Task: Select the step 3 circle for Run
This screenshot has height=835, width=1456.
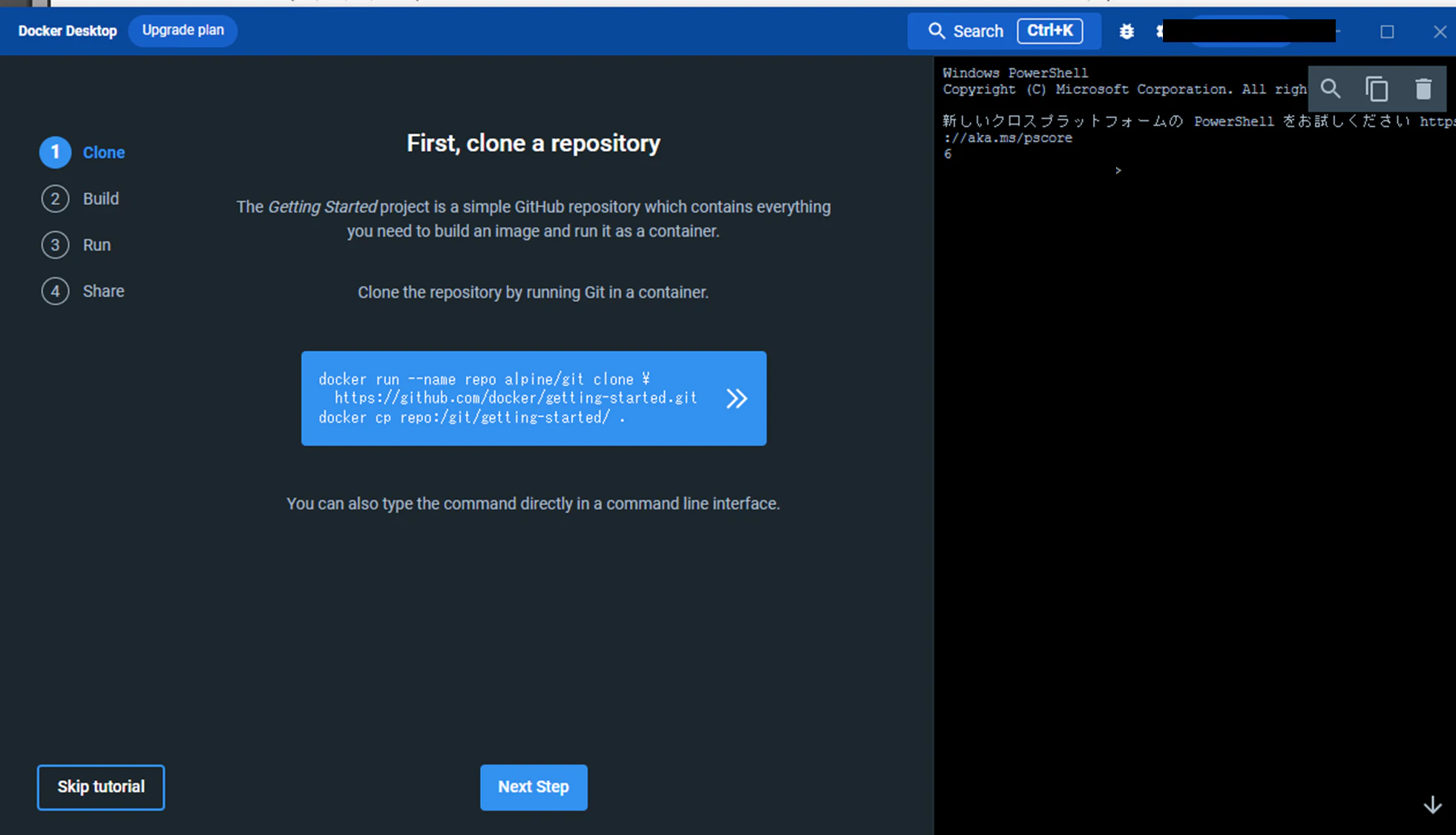Action: (x=55, y=245)
